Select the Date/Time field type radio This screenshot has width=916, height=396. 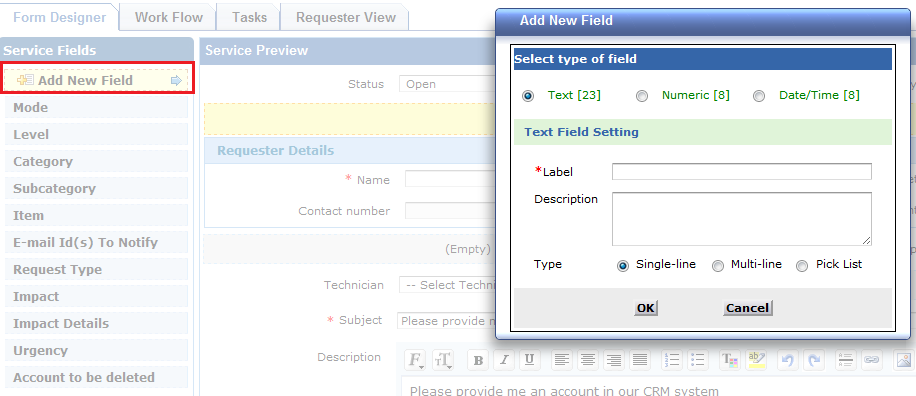pos(759,96)
